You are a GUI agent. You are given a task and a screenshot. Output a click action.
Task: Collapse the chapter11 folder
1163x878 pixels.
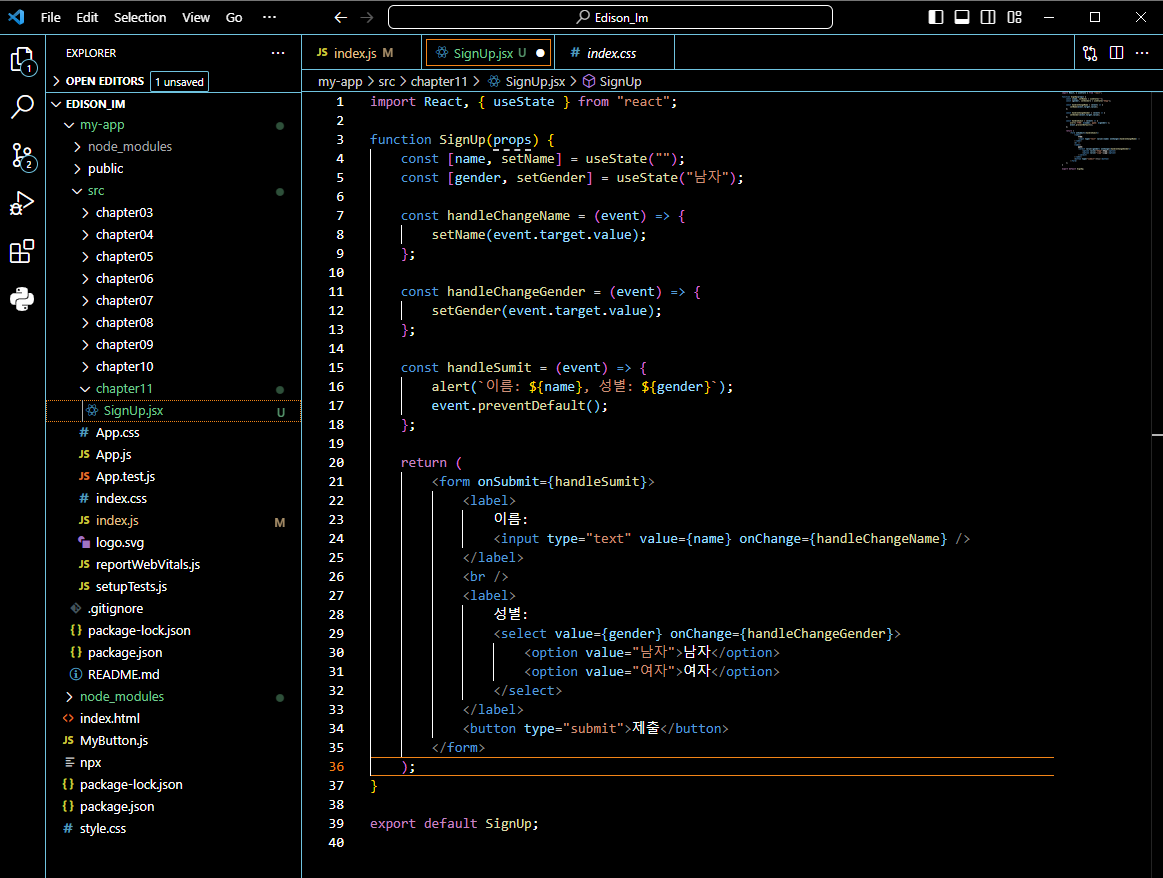[123, 388]
